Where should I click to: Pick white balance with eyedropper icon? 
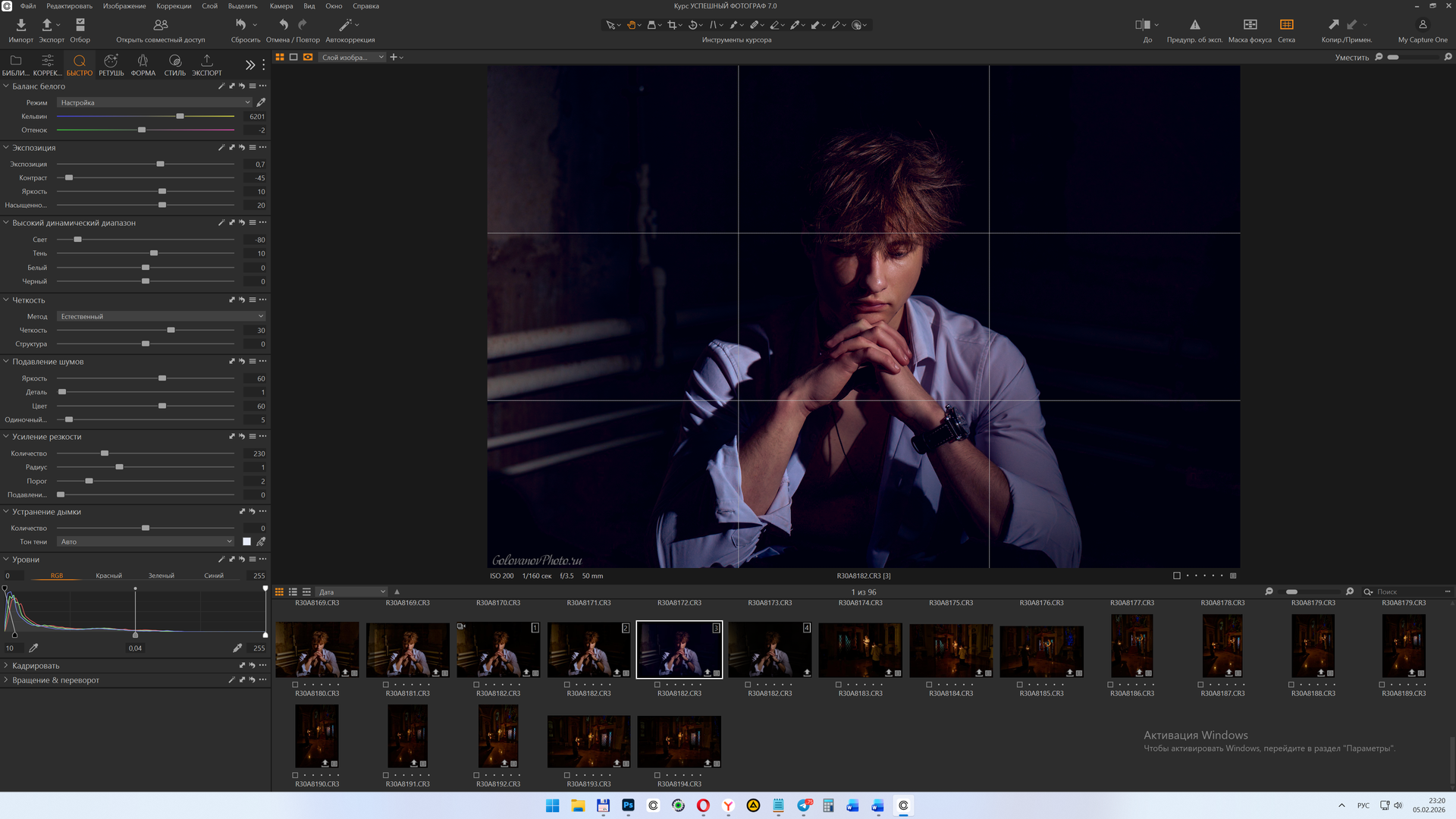click(x=261, y=102)
